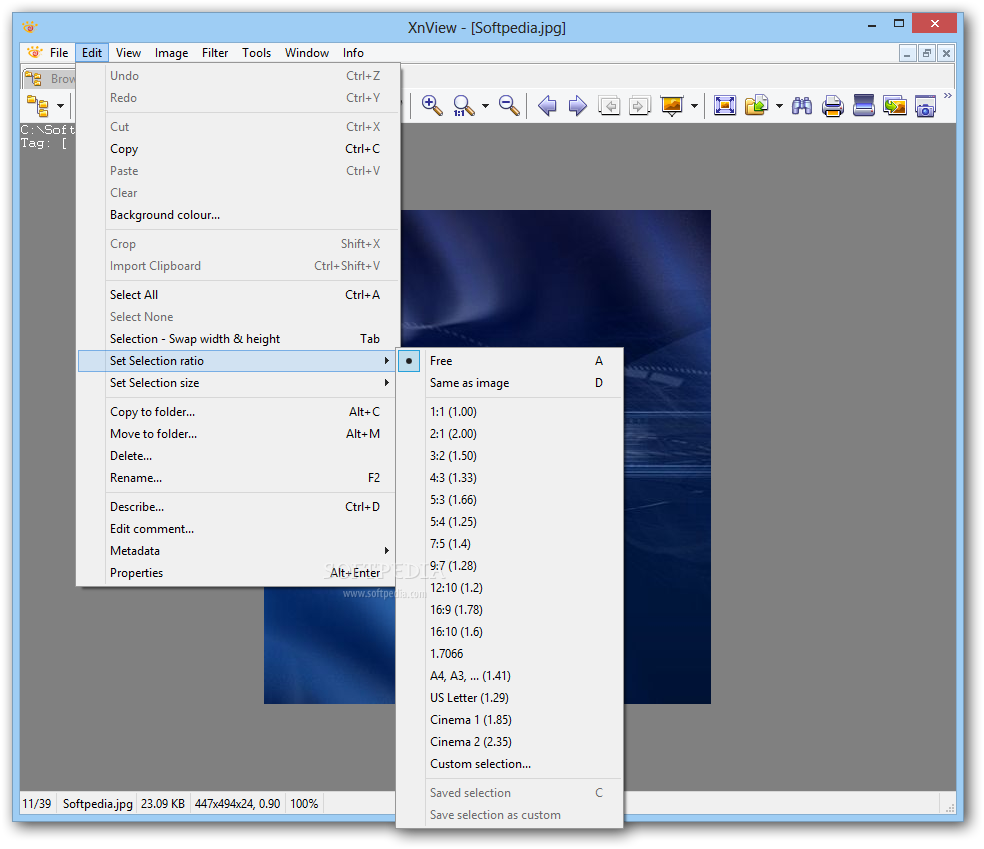This screenshot has width=984, height=849.
Task: Click the screen capture camera icon
Action: (925, 105)
